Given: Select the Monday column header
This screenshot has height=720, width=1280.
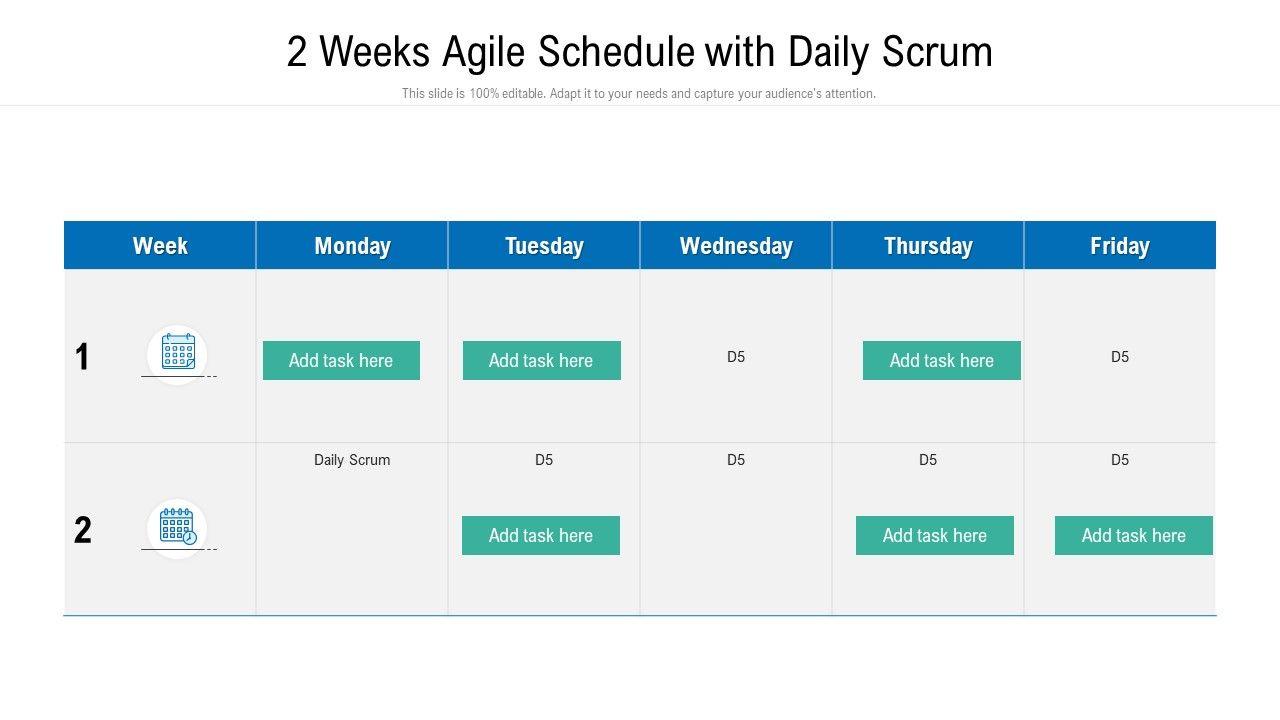Looking at the screenshot, I should pos(352,246).
